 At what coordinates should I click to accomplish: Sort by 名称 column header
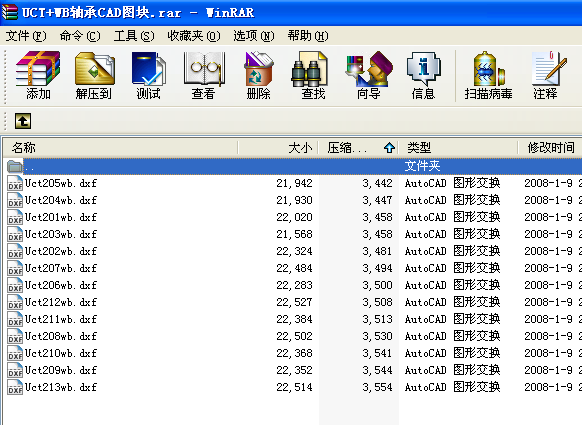tap(120, 148)
